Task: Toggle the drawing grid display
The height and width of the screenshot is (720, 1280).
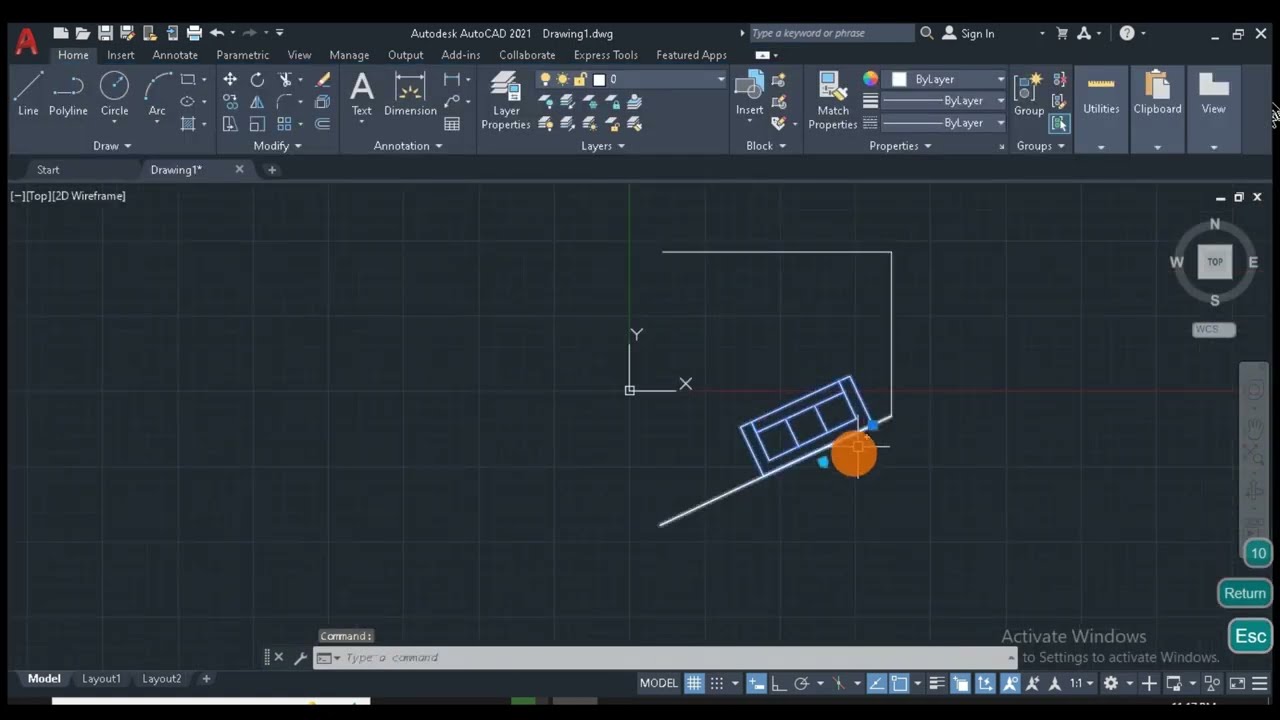Action: pos(692,684)
